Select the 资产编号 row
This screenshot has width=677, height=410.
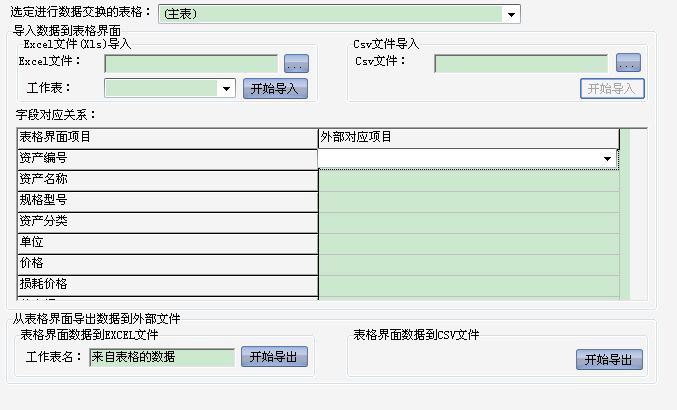[x=168, y=159]
